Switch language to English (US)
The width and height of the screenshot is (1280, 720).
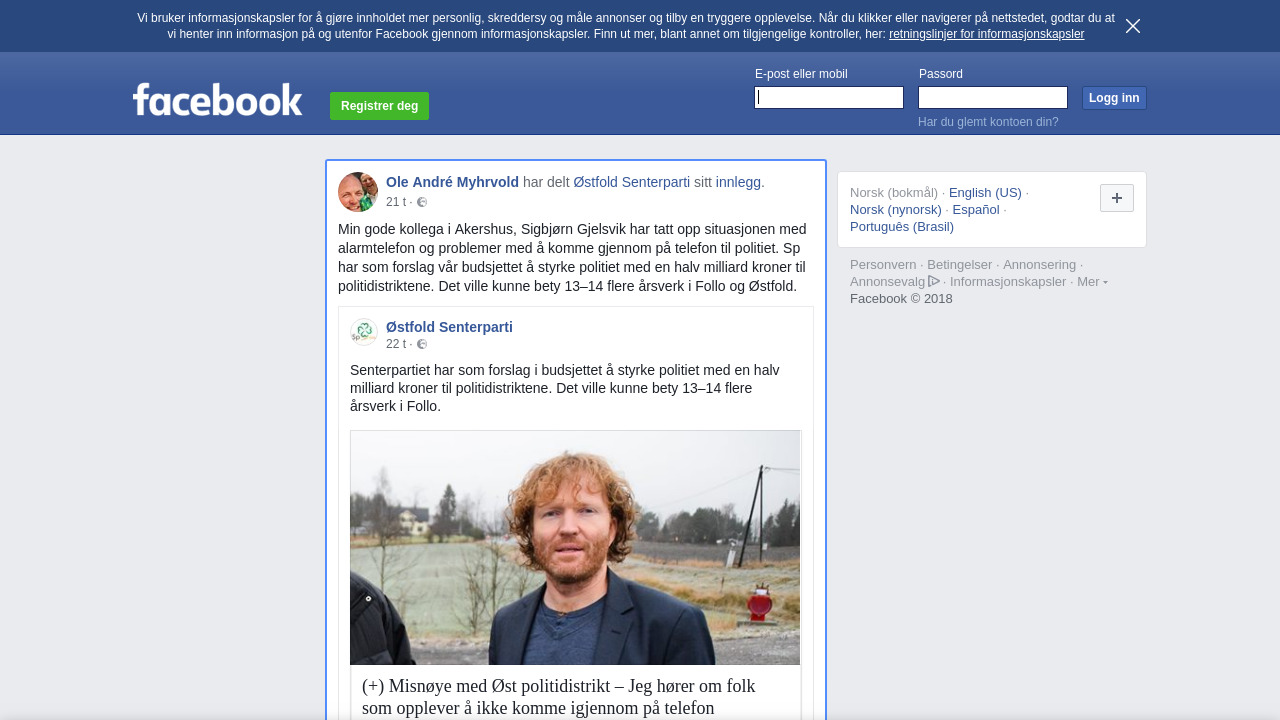click(x=985, y=192)
